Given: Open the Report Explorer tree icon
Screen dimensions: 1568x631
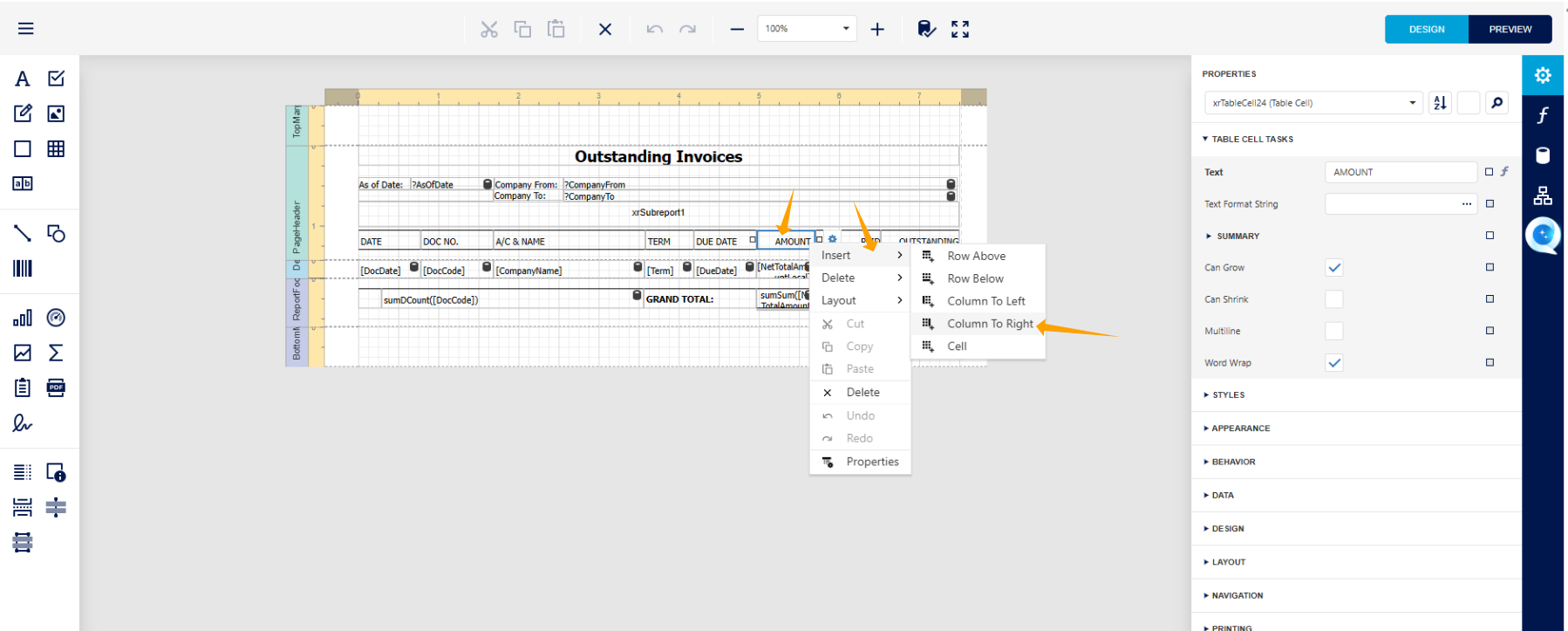Looking at the screenshot, I should [x=1543, y=195].
